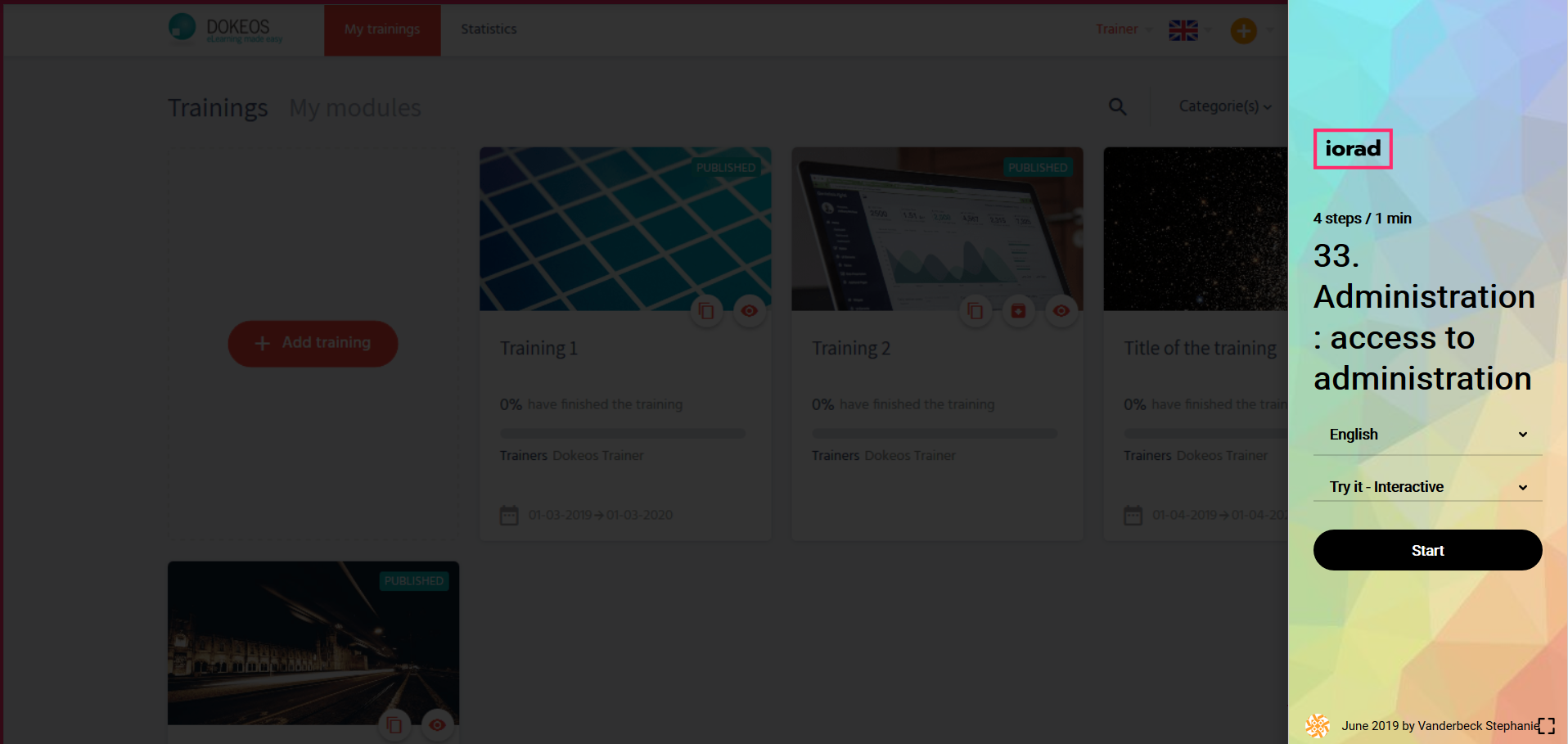Click the search magnifier icon
Viewport: 1568px width, 744px height.
point(1117,106)
